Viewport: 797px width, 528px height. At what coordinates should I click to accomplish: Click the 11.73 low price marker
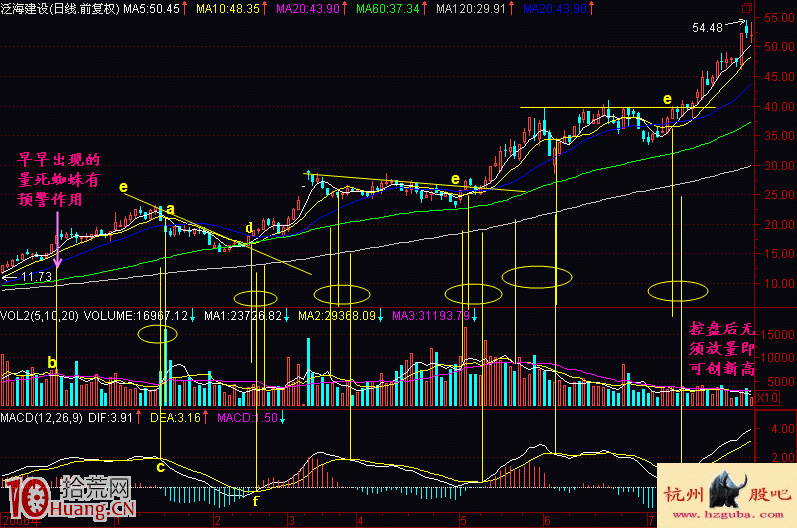pyautogui.click(x=37, y=277)
